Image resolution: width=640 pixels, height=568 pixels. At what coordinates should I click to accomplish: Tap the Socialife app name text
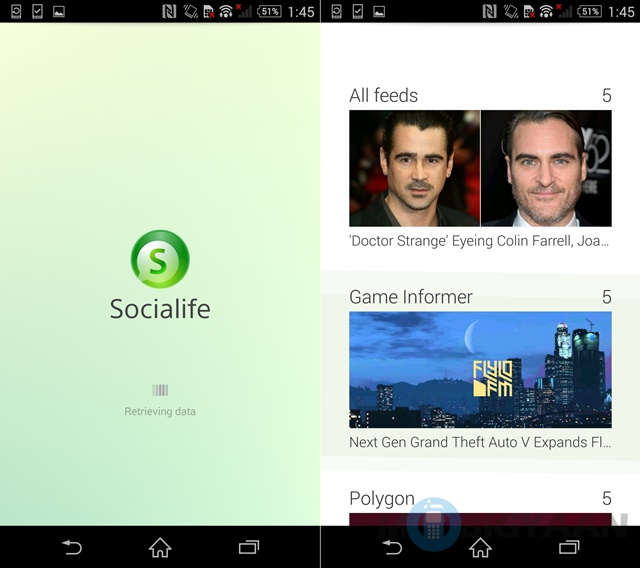[160, 308]
